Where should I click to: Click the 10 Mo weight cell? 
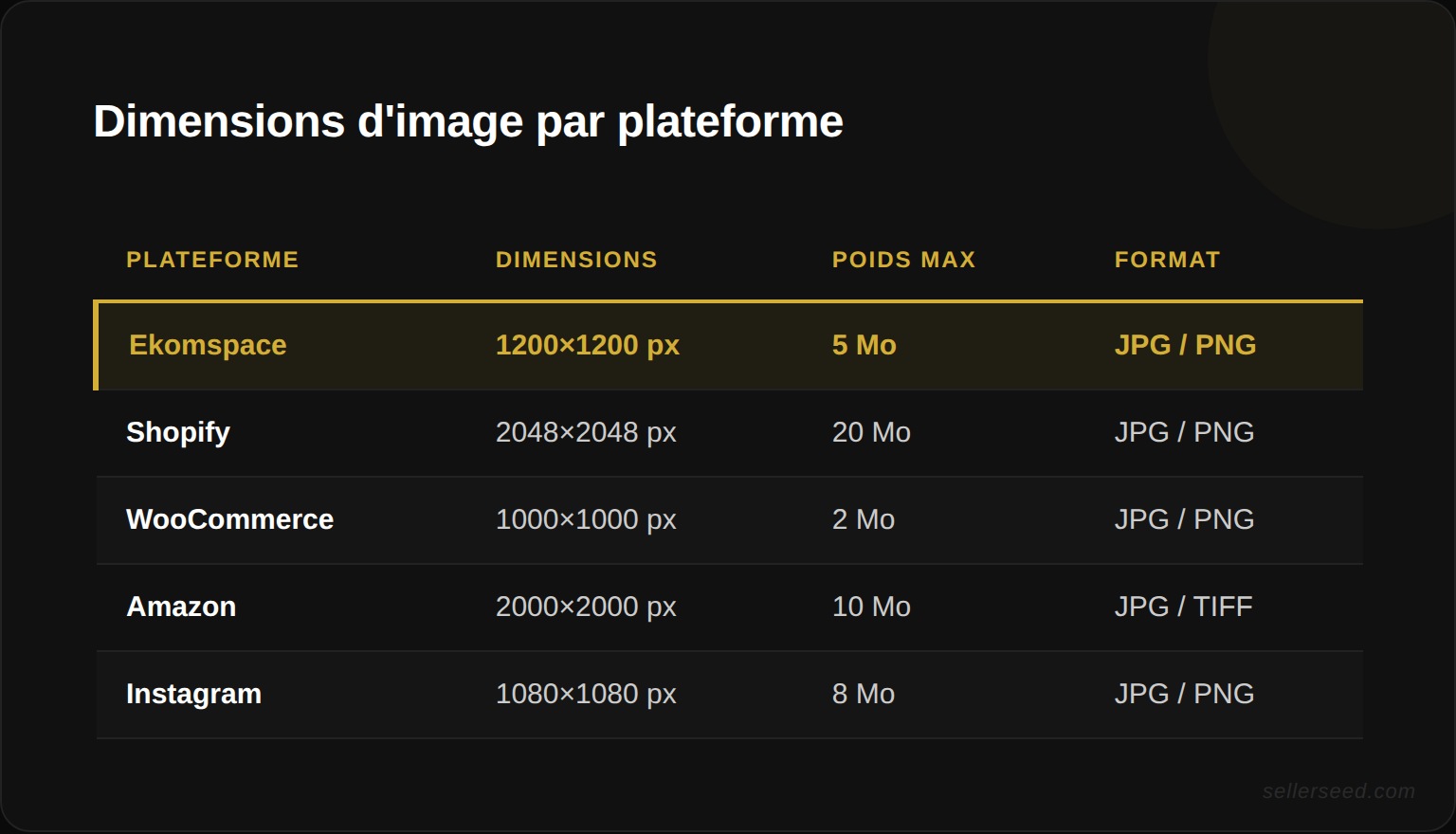point(871,607)
